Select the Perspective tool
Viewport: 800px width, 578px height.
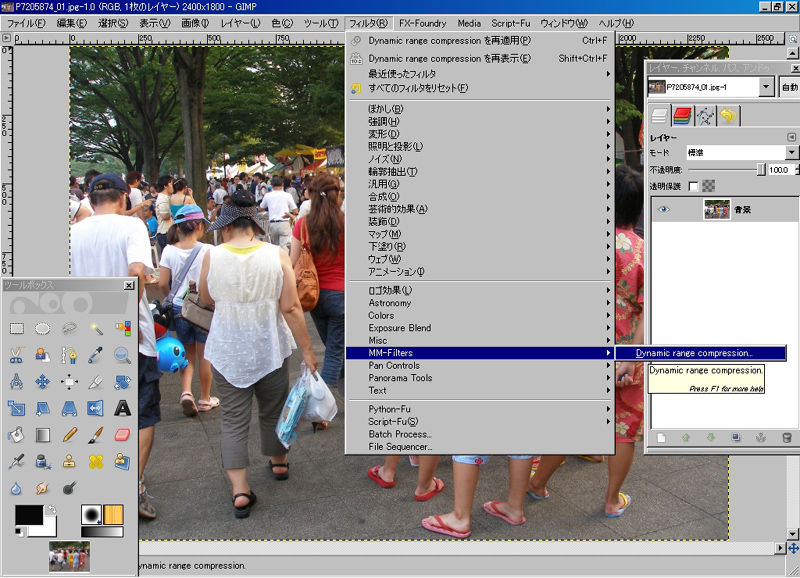point(69,408)
